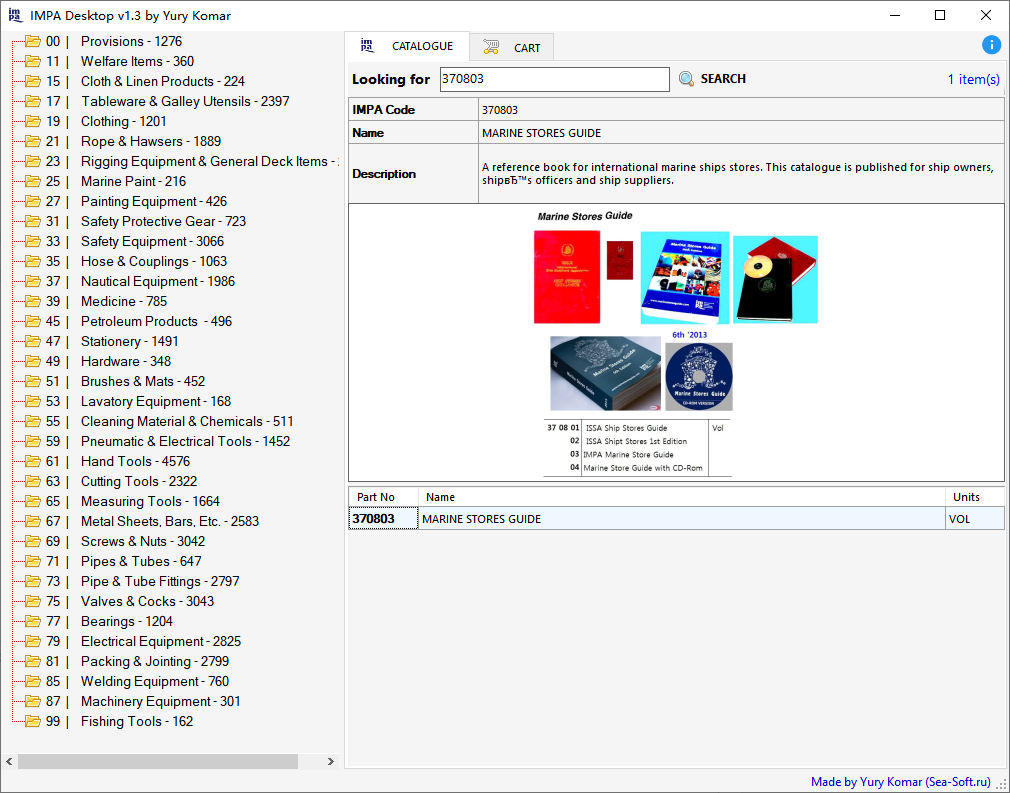Select Cutting Tools - 2322 category
Screen dimensions: 1010x793
[x=139, y=481]
